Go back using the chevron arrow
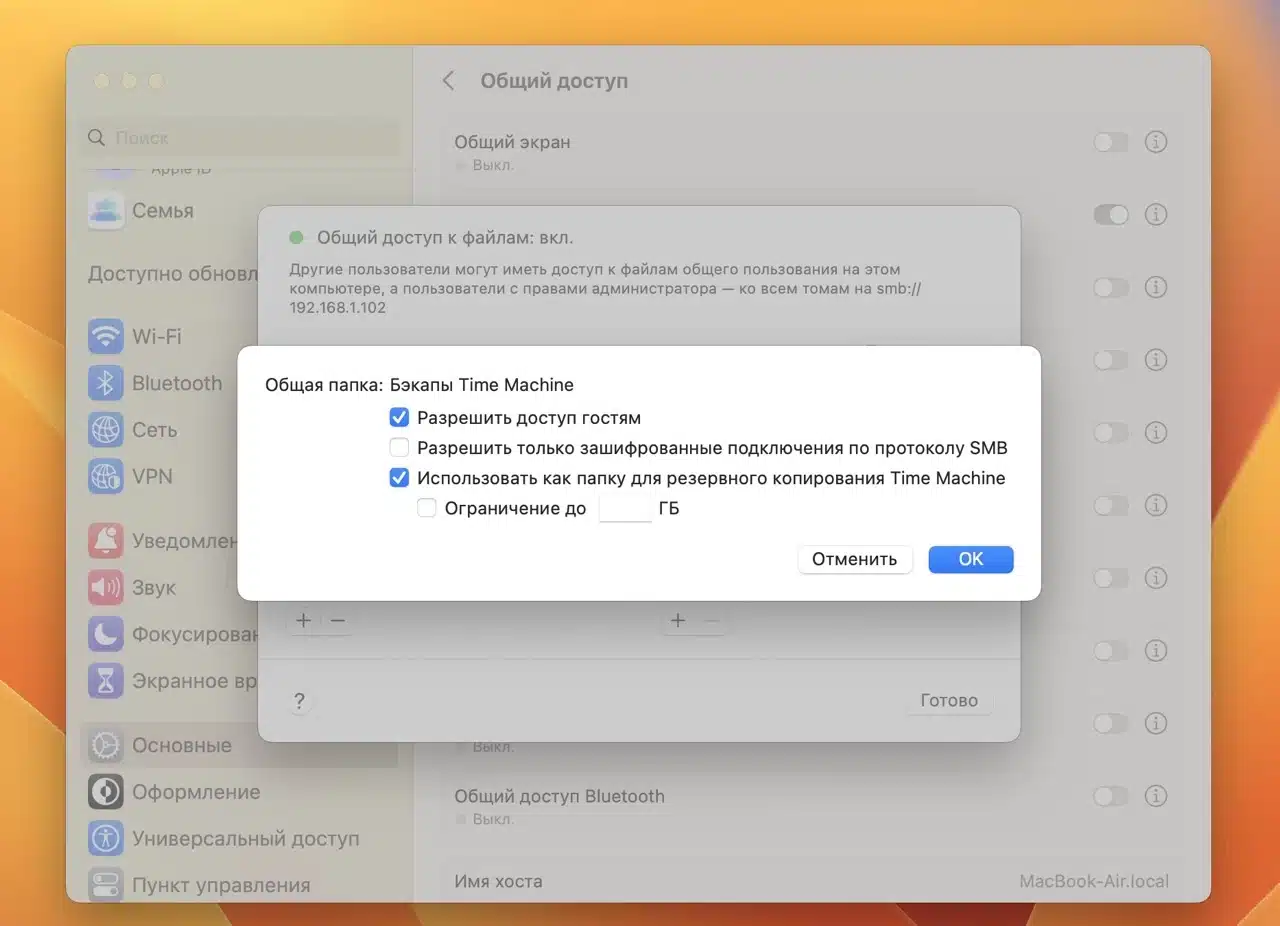Screen dimensions: 1280x926 [449, 81]
